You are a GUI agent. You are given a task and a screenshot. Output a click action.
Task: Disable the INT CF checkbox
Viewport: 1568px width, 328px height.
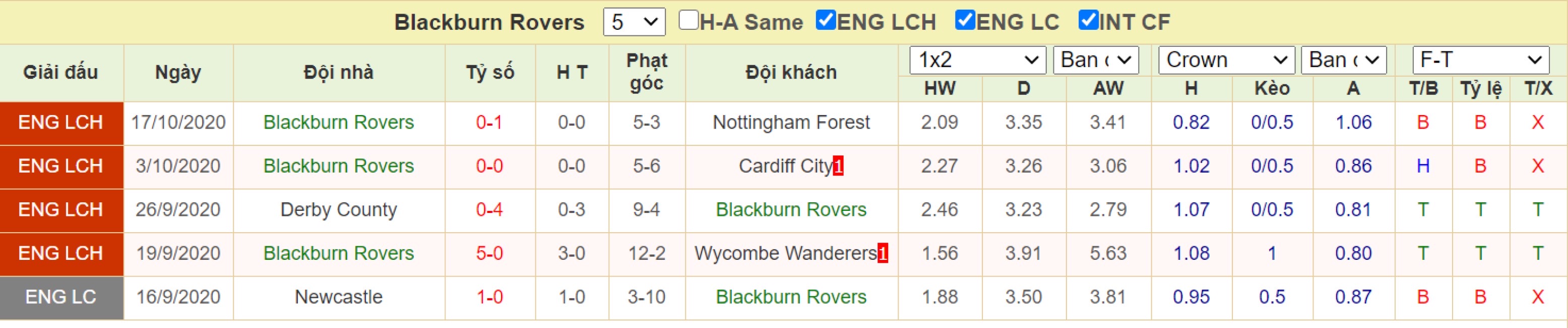pos(1088,20)
